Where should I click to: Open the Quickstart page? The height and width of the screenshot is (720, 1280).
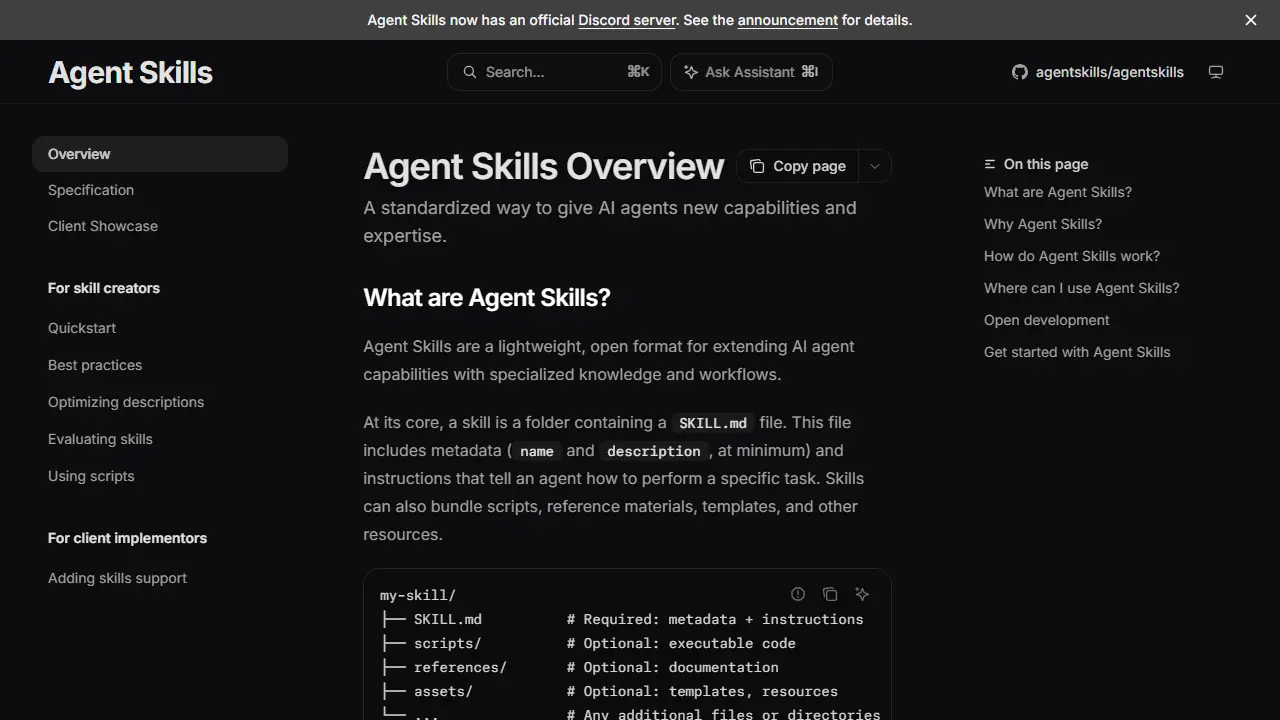[x=82, y=328]
